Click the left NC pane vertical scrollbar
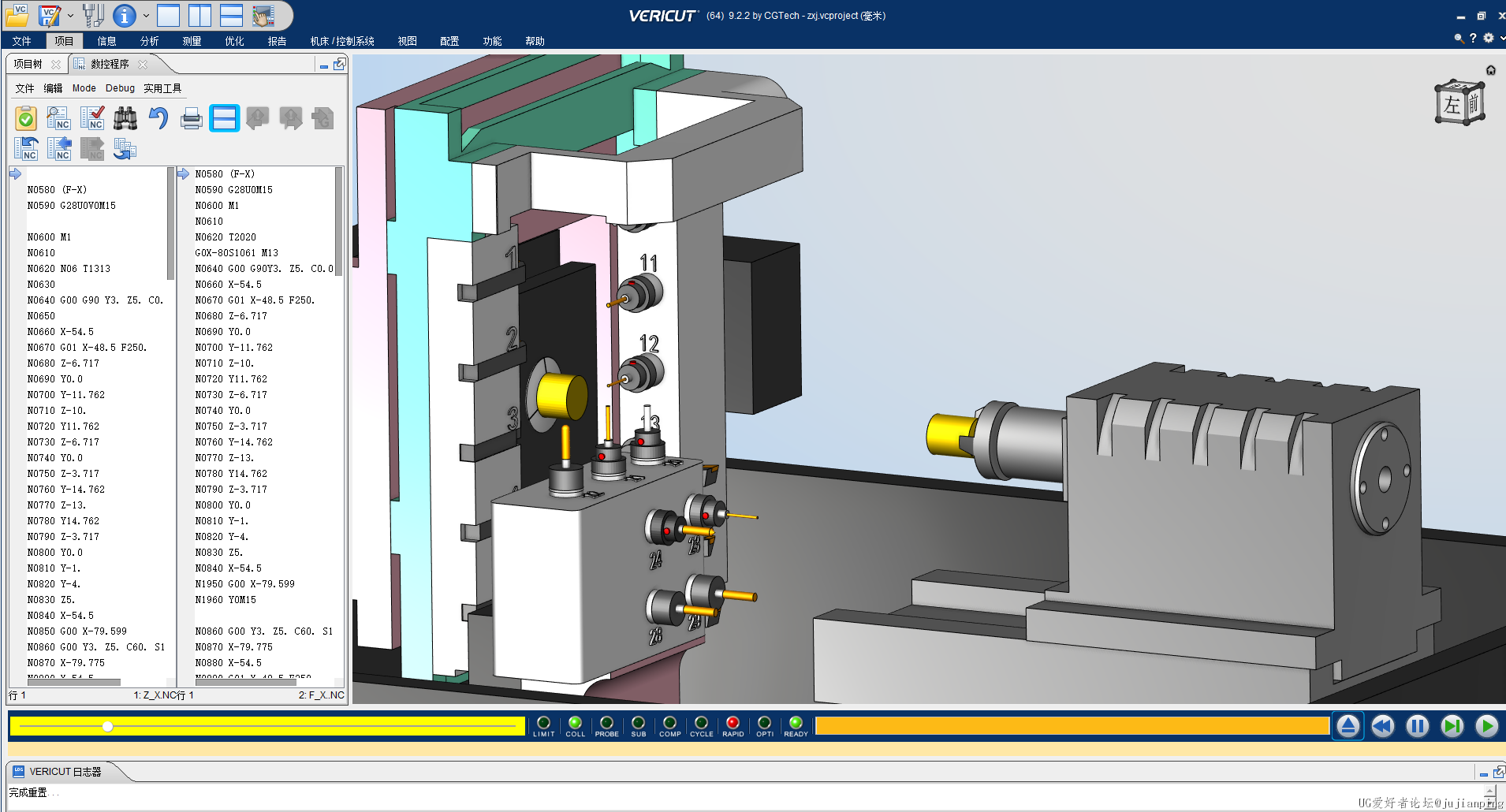Image resolution: width=1506 pixels, height=812 pixels. (x=170, y=224)
